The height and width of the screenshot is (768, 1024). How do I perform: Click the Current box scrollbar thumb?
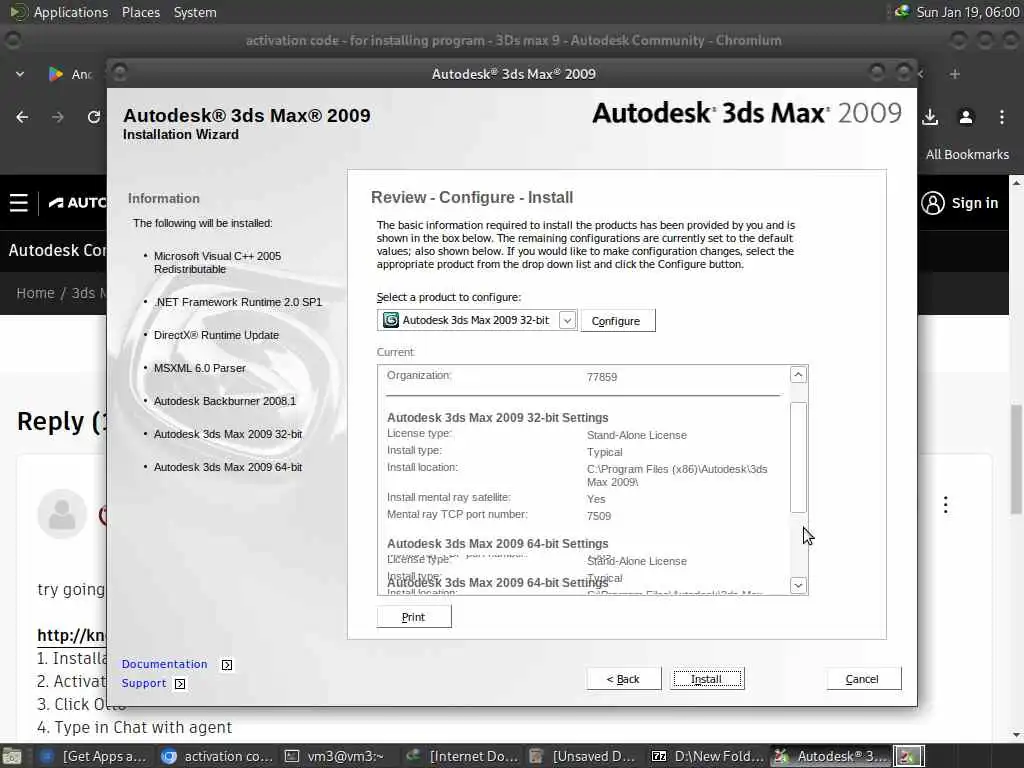coord(798,457)
